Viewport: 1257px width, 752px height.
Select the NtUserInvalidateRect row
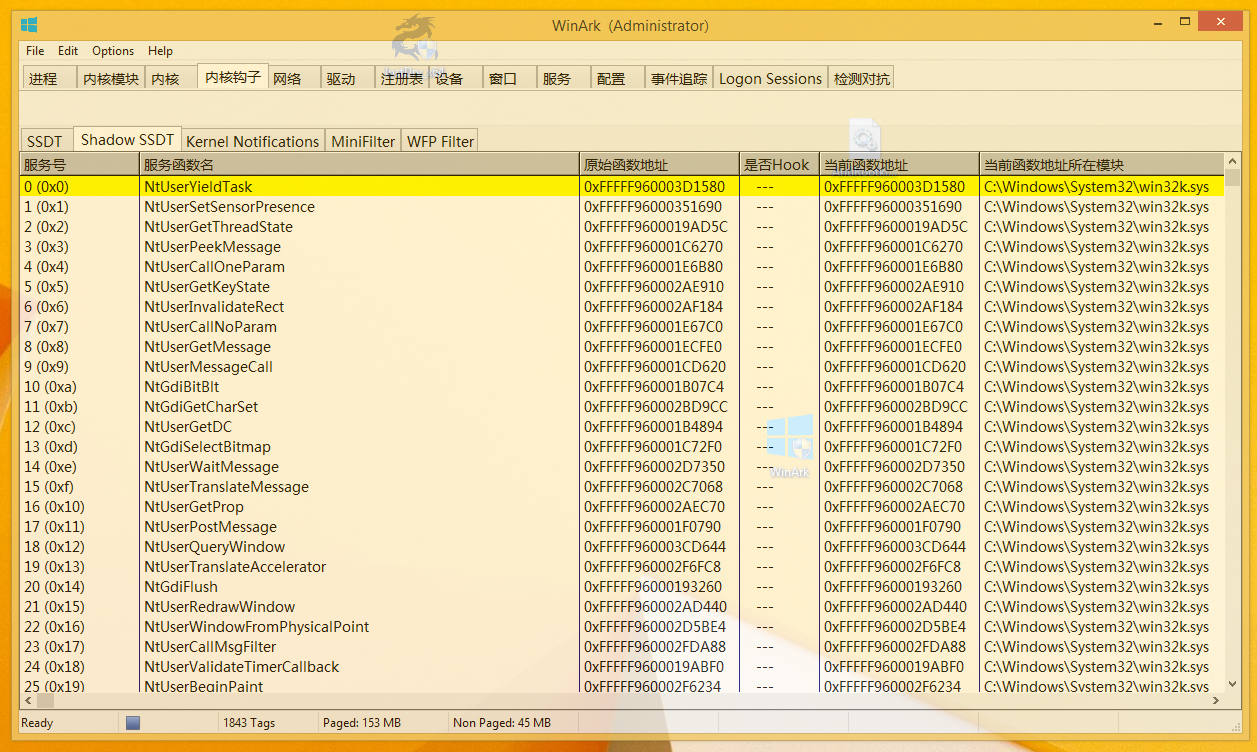click(622, 306)
